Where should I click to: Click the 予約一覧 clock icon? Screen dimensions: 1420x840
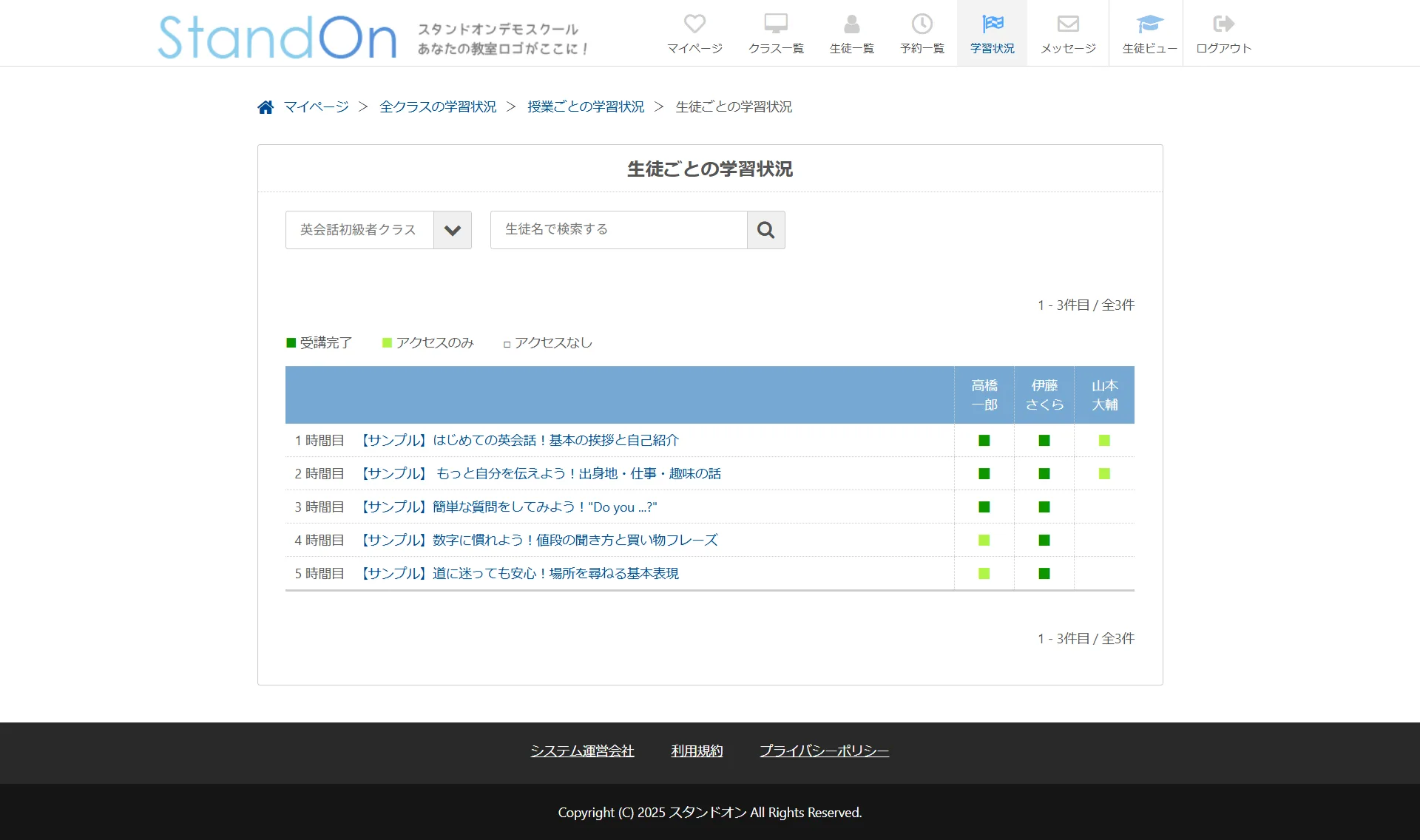pos(922,24)
